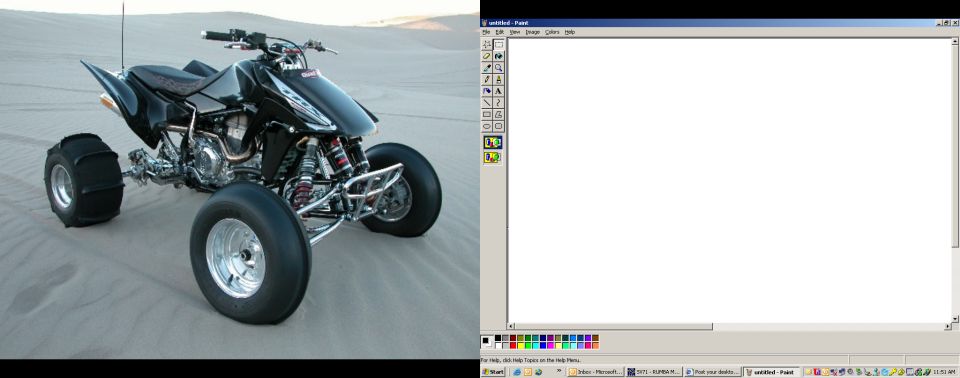Switch to the Inbox - Microsoft taskbar button
Screen dimensions: 960x378
(595, 372)
